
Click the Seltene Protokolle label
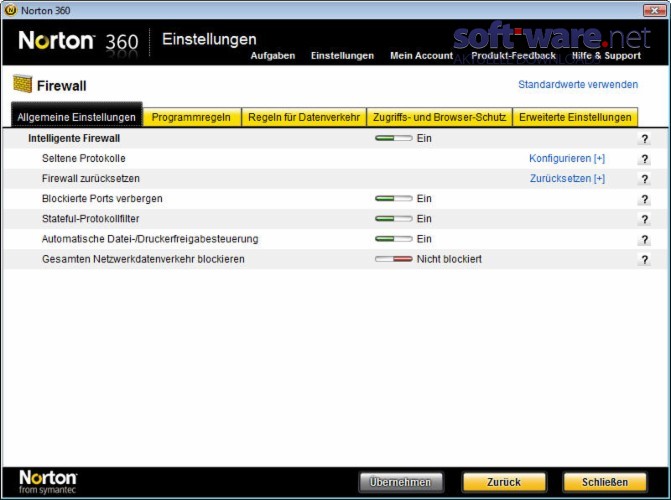click(84, 158)
